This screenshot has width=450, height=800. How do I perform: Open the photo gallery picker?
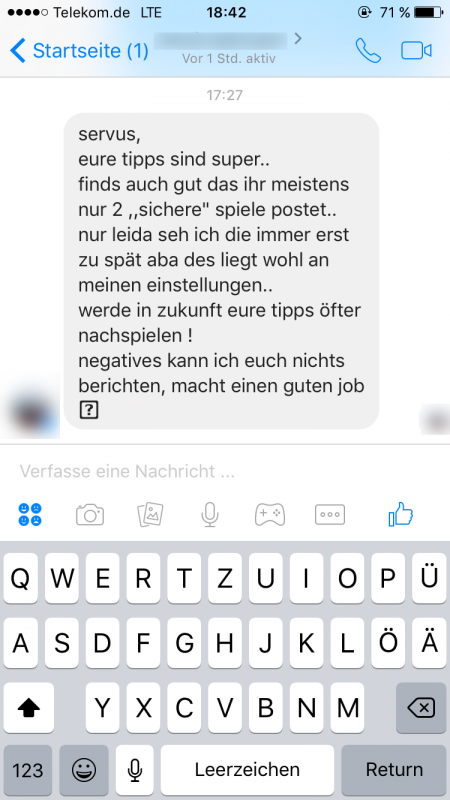coord(151,515)
